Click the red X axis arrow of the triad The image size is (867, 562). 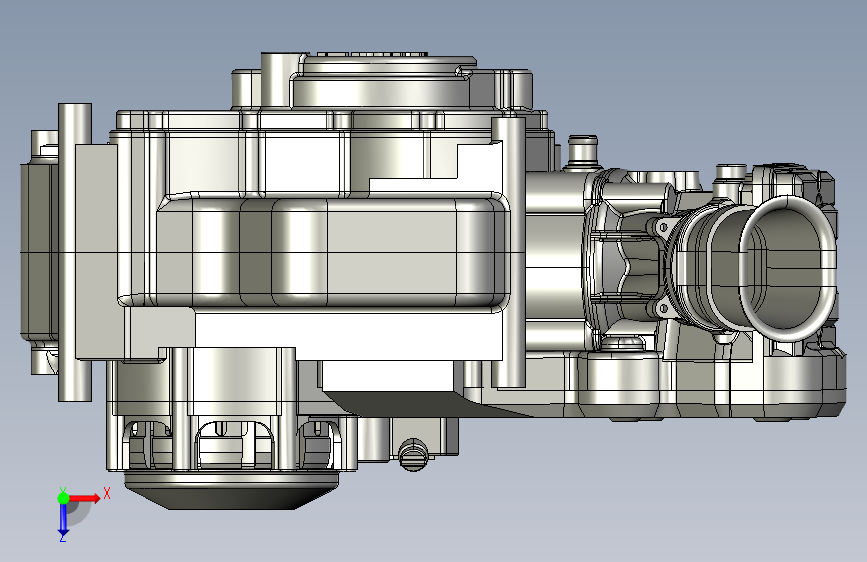pyautogui.click(x=84, y=498)
